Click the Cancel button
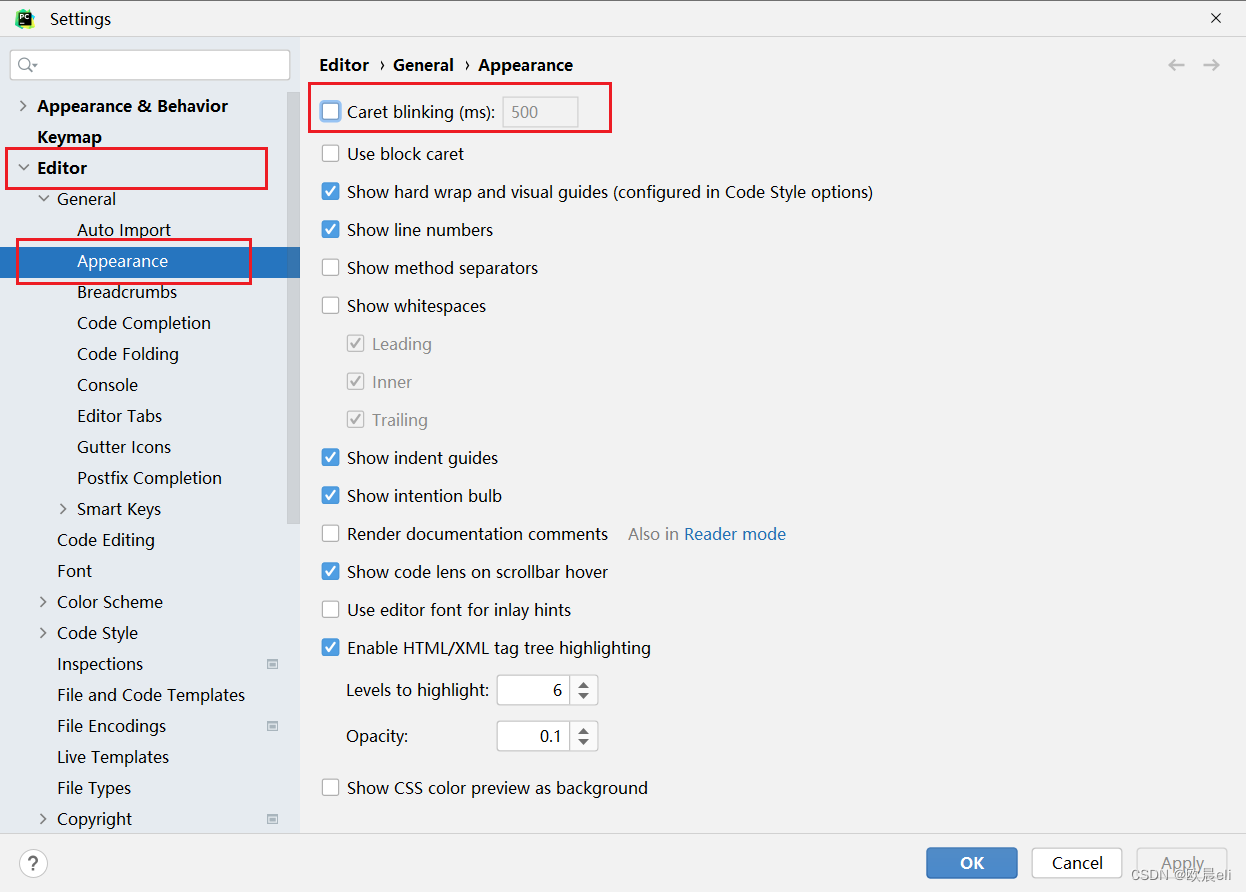The height and width of the screenshot is (892, 1246). click(x=1077, y=863)
